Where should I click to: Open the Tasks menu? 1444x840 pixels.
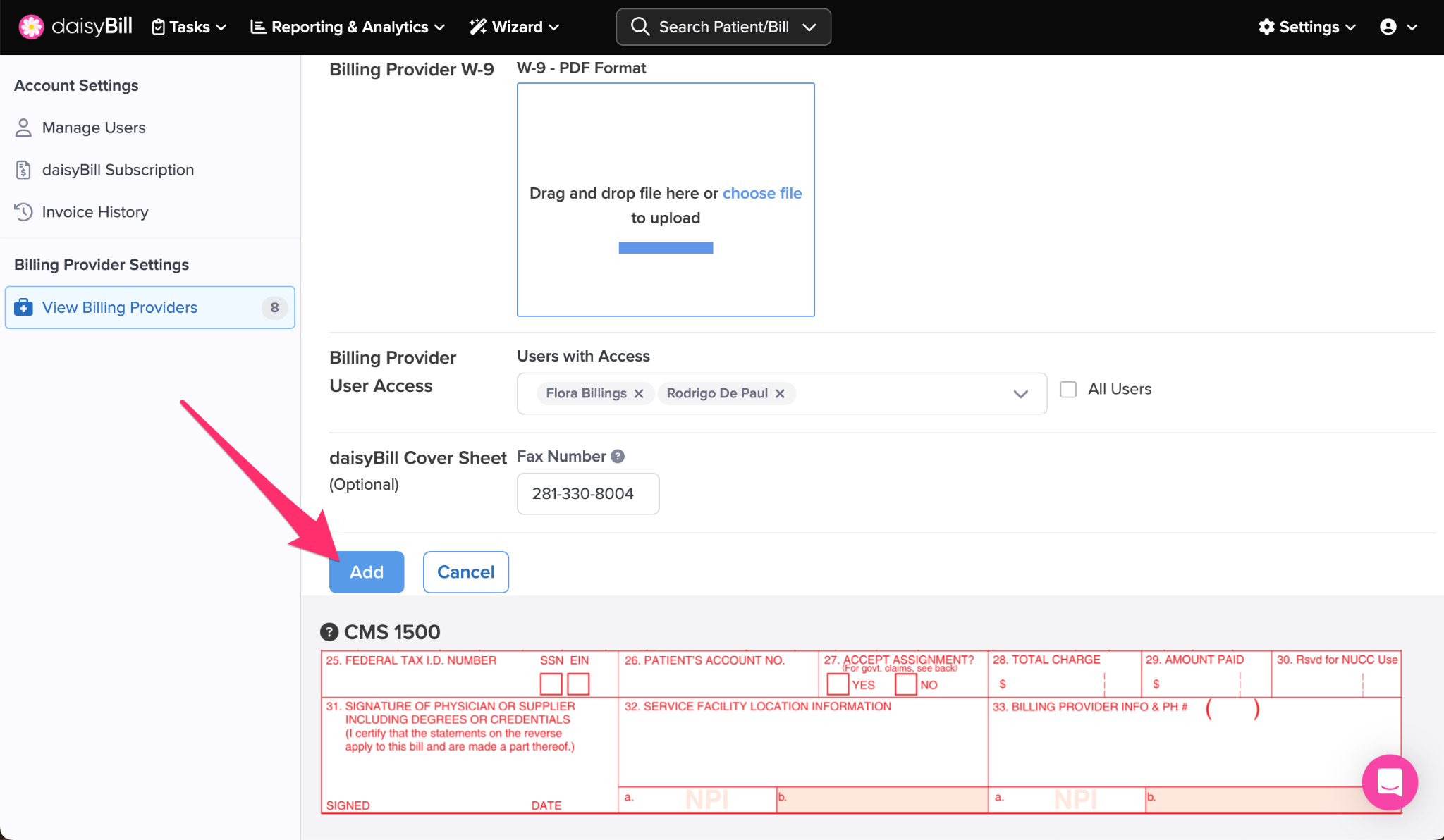tap(189, 27)
